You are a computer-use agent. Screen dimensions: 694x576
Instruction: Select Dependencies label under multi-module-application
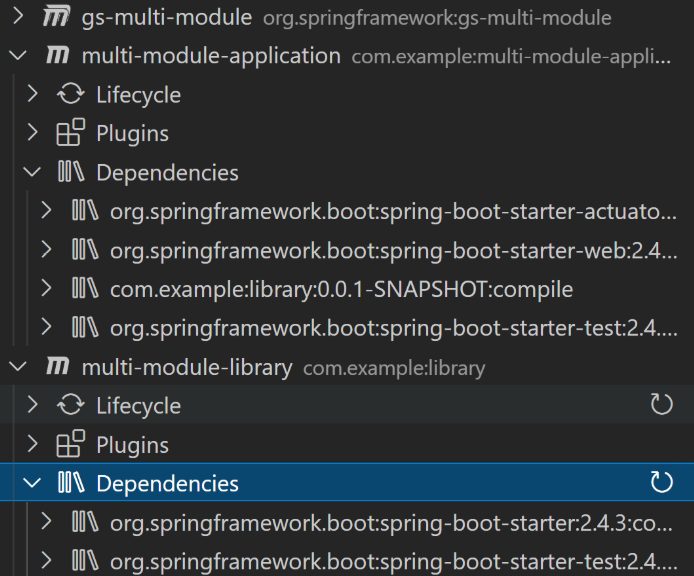coord(167,173)
